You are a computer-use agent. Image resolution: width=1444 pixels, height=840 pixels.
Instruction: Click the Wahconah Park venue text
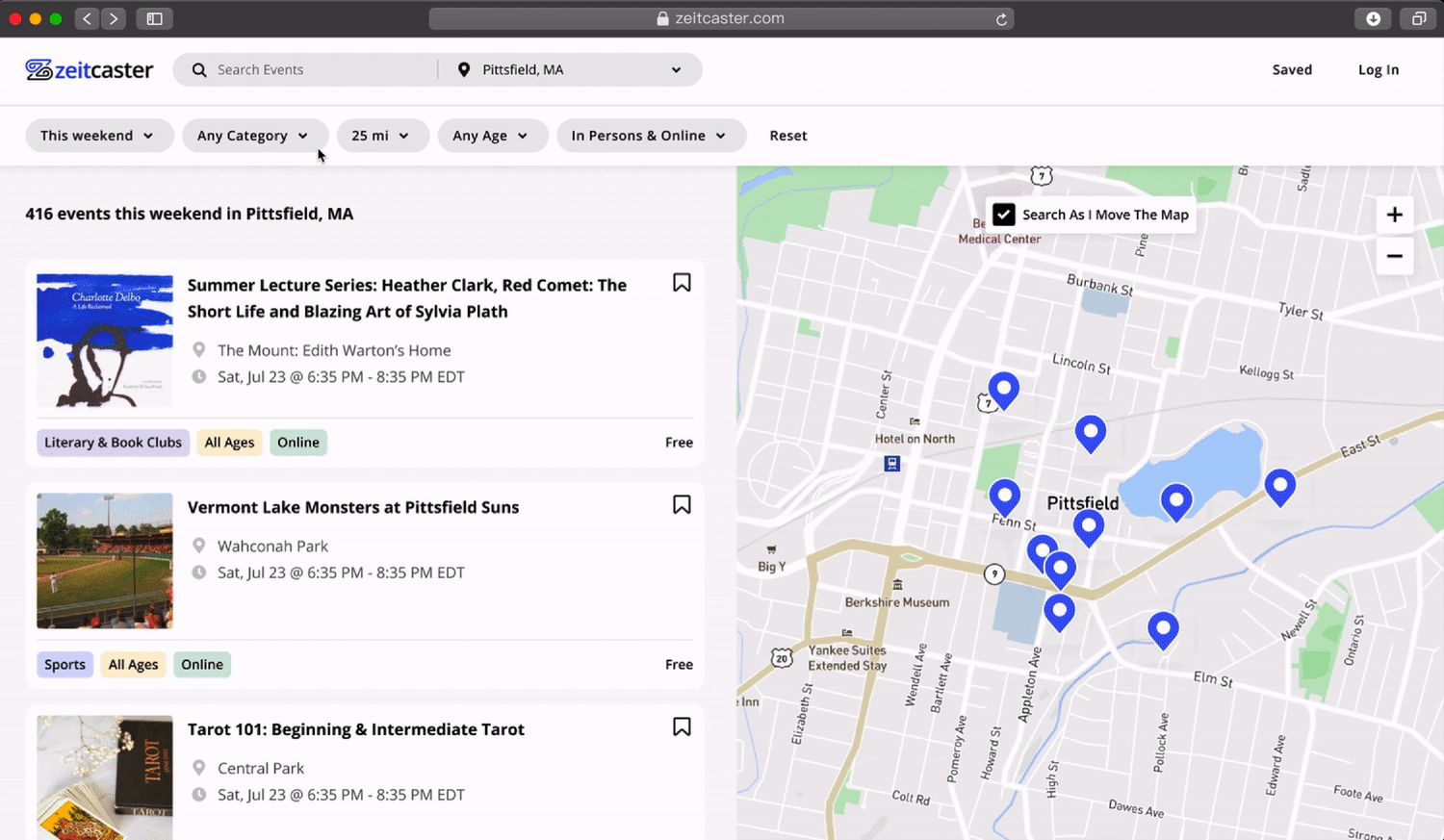(272, 547)
